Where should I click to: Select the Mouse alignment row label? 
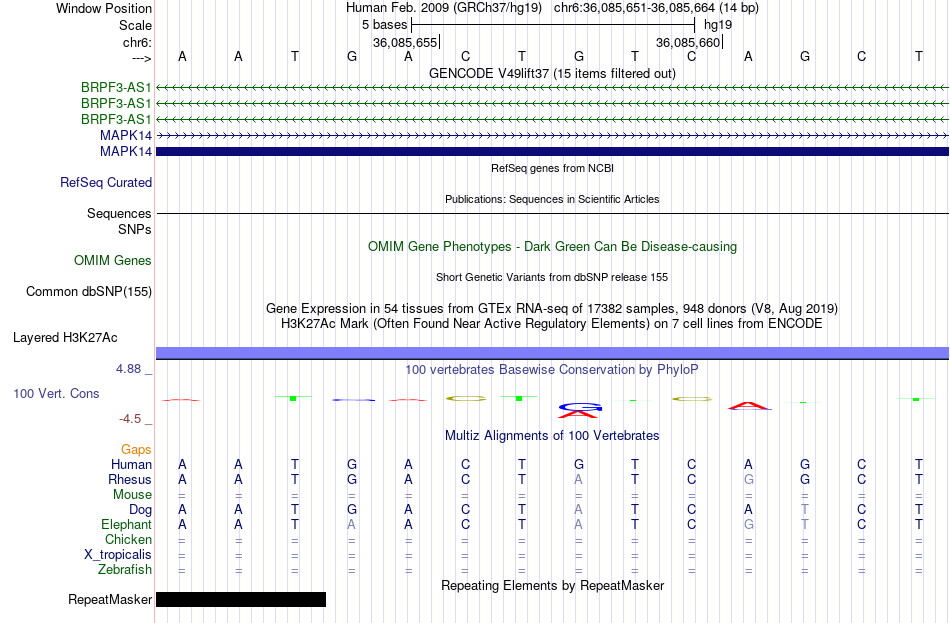[132, 495]
